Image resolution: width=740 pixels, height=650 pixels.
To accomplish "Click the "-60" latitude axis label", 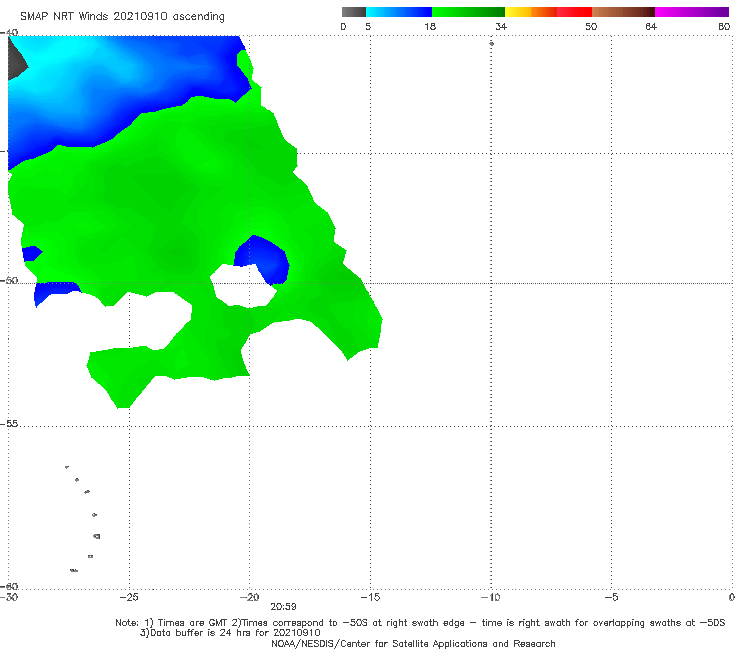I will click(9, 586).
